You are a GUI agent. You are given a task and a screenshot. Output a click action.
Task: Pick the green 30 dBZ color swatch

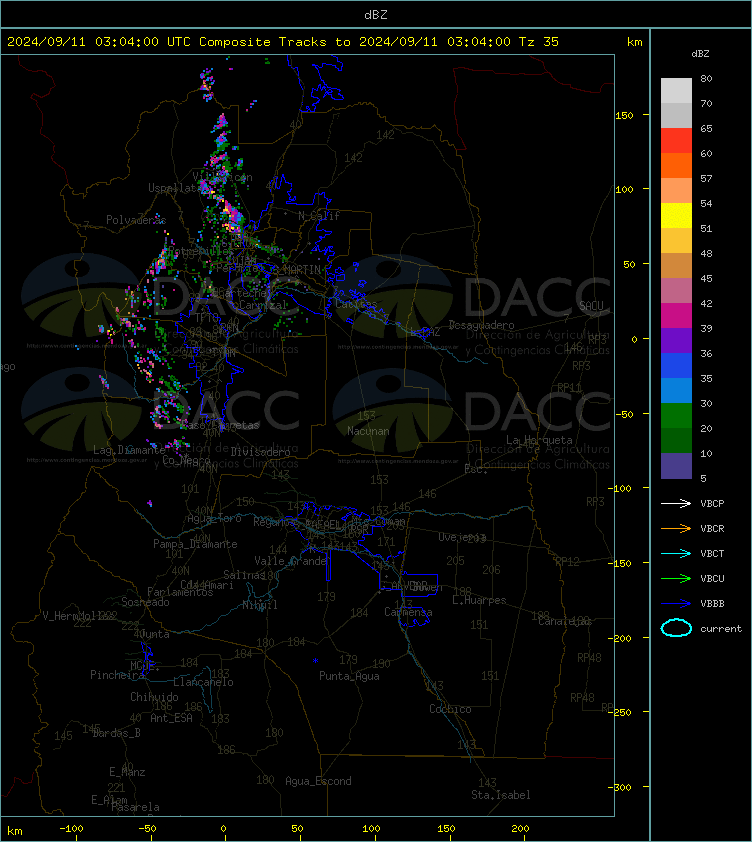(x=676, y=415)
